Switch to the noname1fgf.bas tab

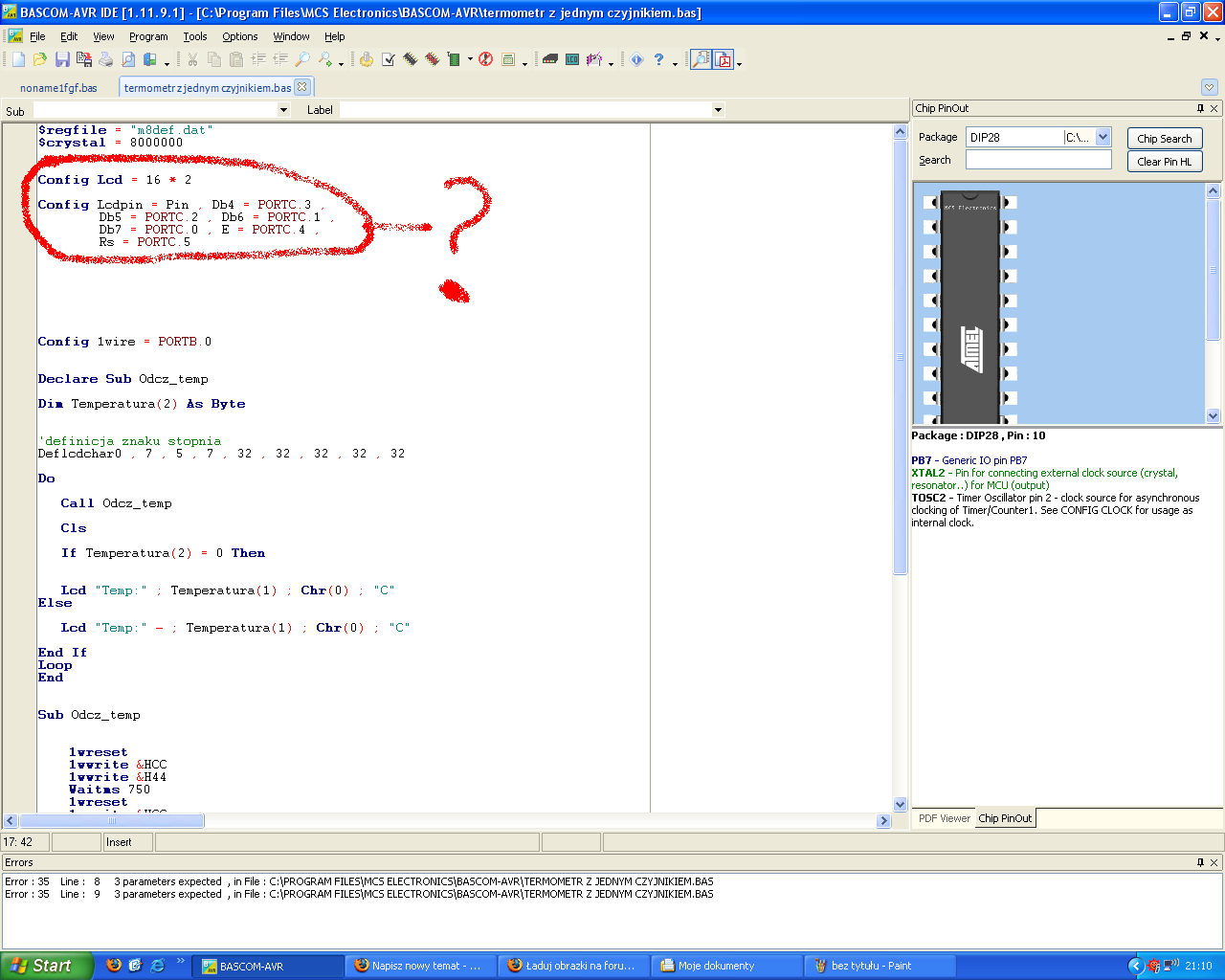tap(58, 87)
